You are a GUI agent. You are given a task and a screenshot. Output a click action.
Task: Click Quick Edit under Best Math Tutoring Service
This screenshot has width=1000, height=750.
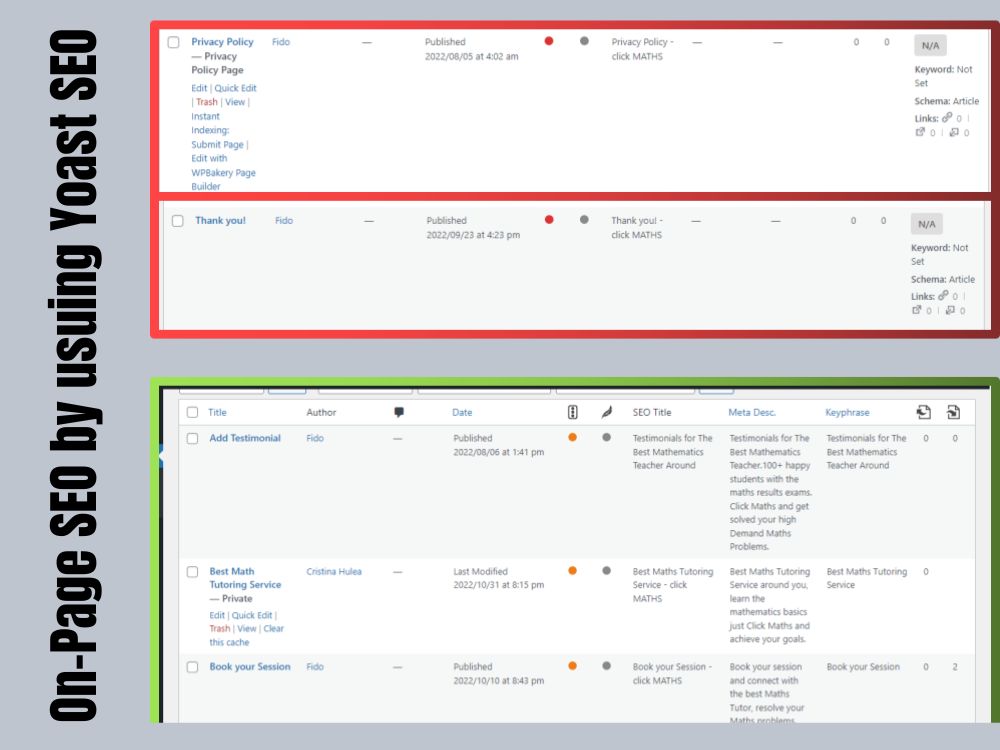(x=252, y=615)
